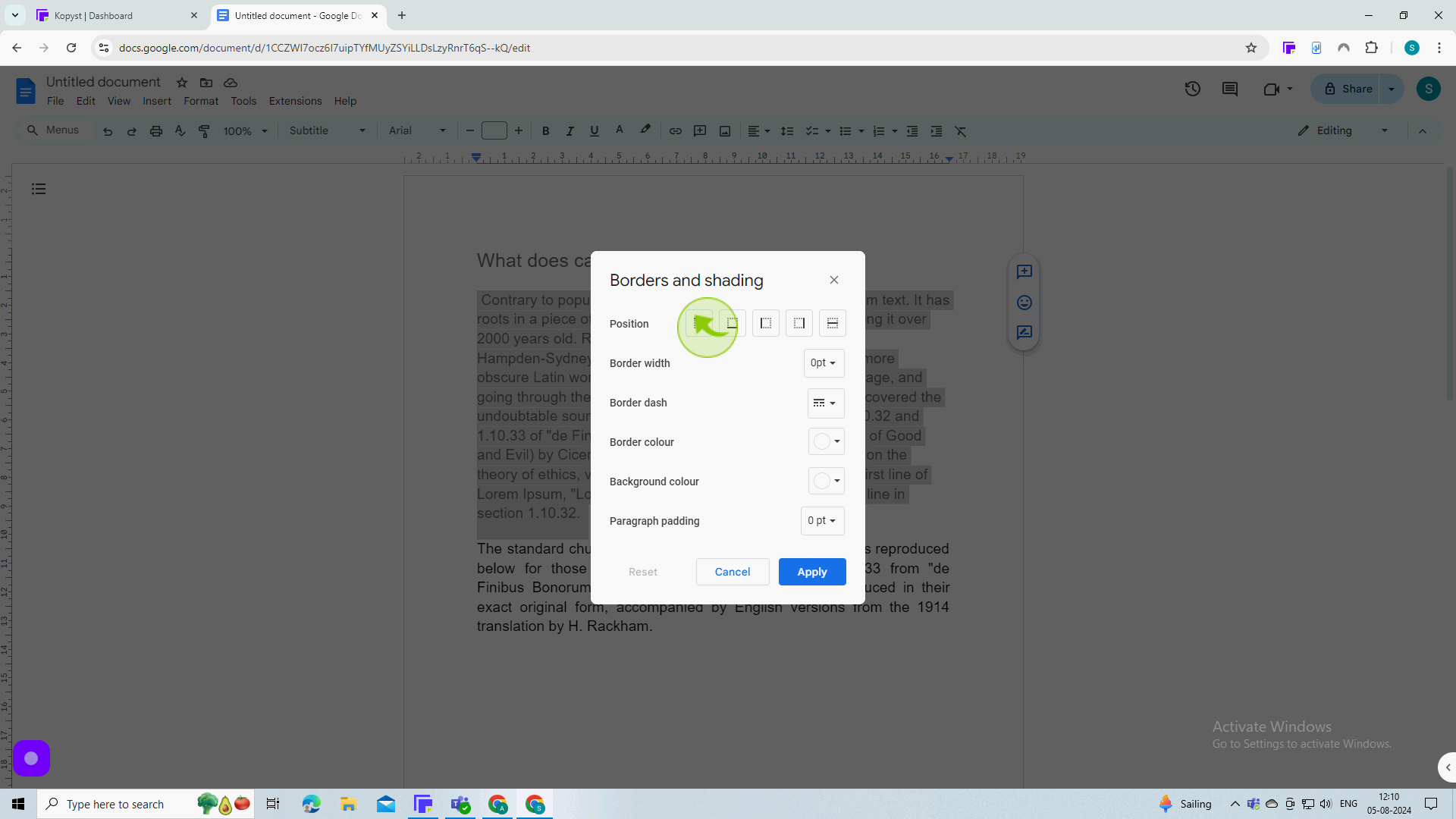Select the italic formatting icon

[569, 131]
